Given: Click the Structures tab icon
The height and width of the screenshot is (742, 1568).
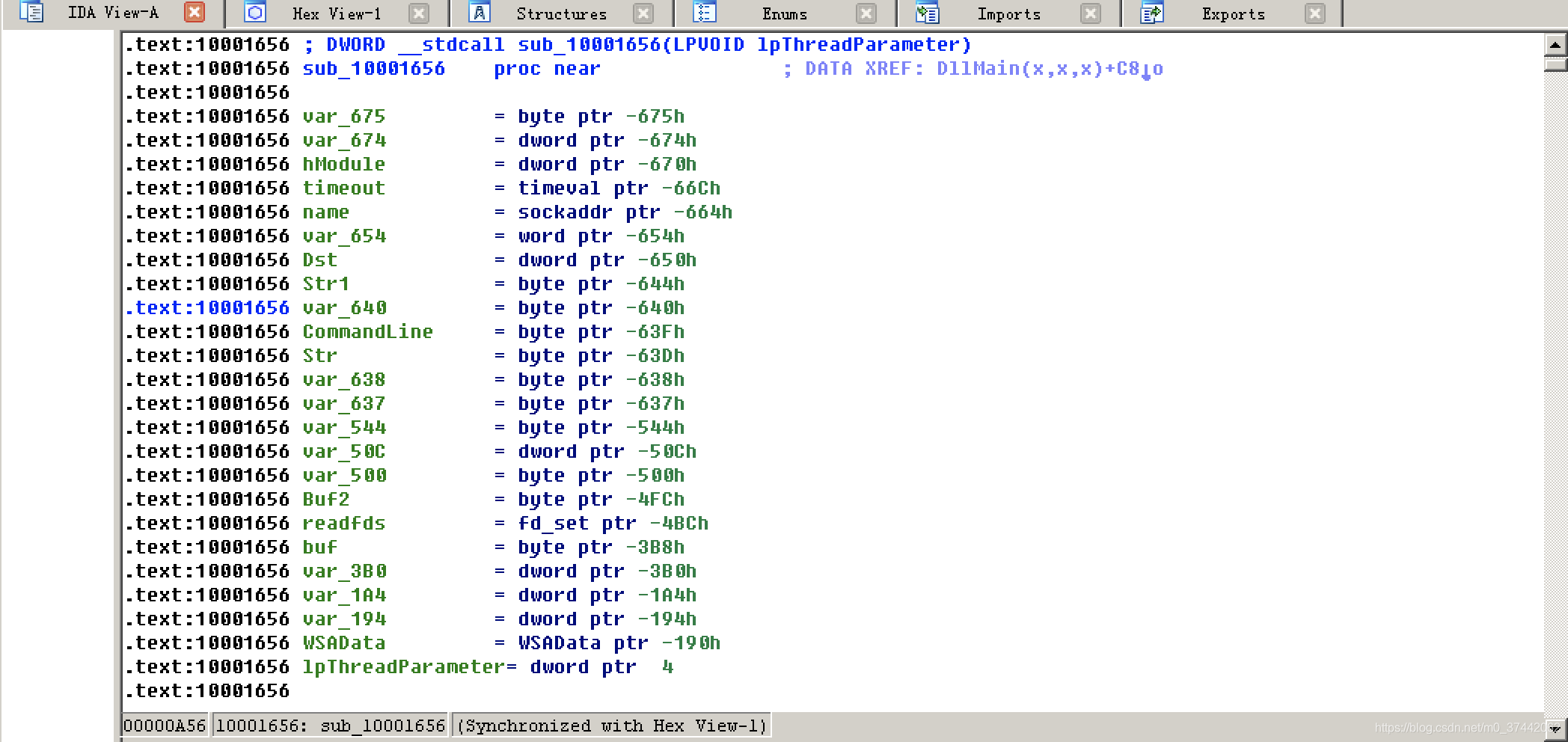Looking at the screenshot, I should click(480, 12).
